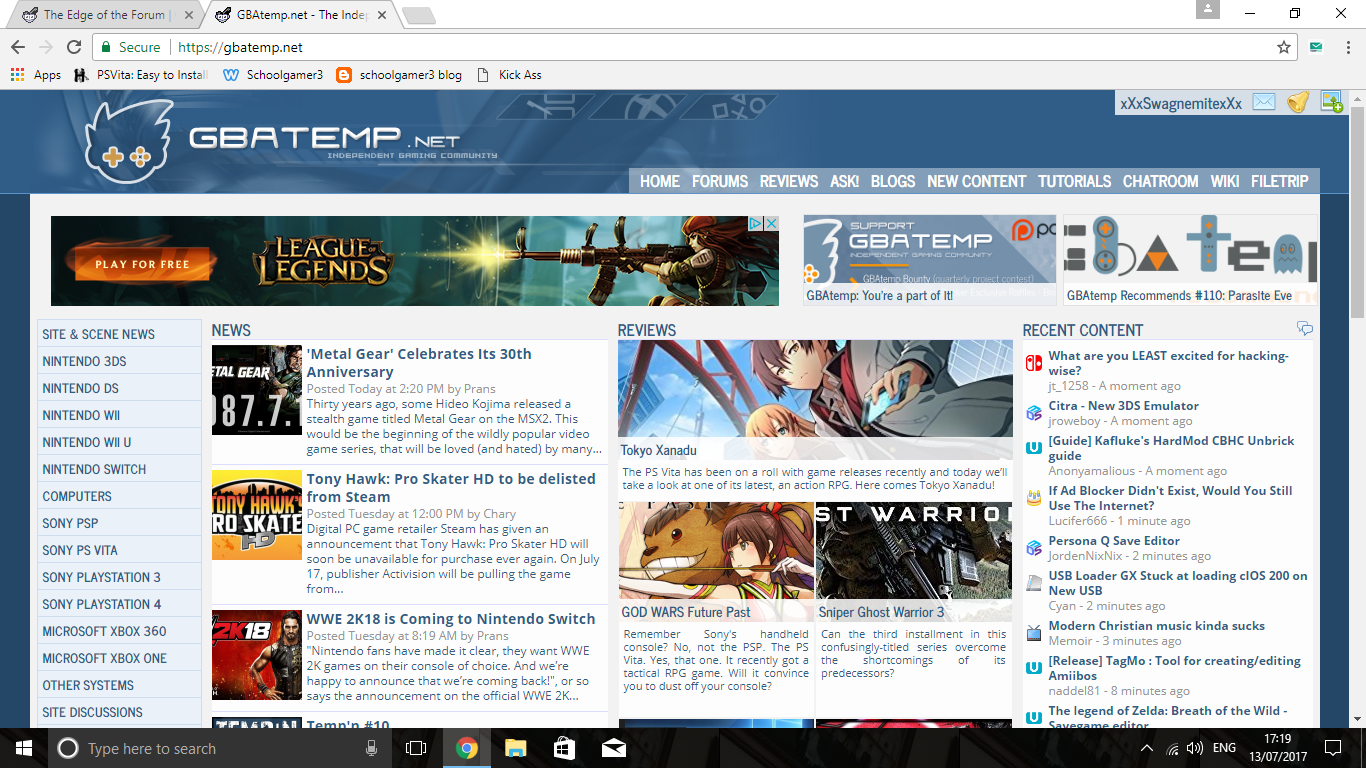Open the CHATROOM navigation item
This screenshot has width=1366, height=768.
point(1161,181)
